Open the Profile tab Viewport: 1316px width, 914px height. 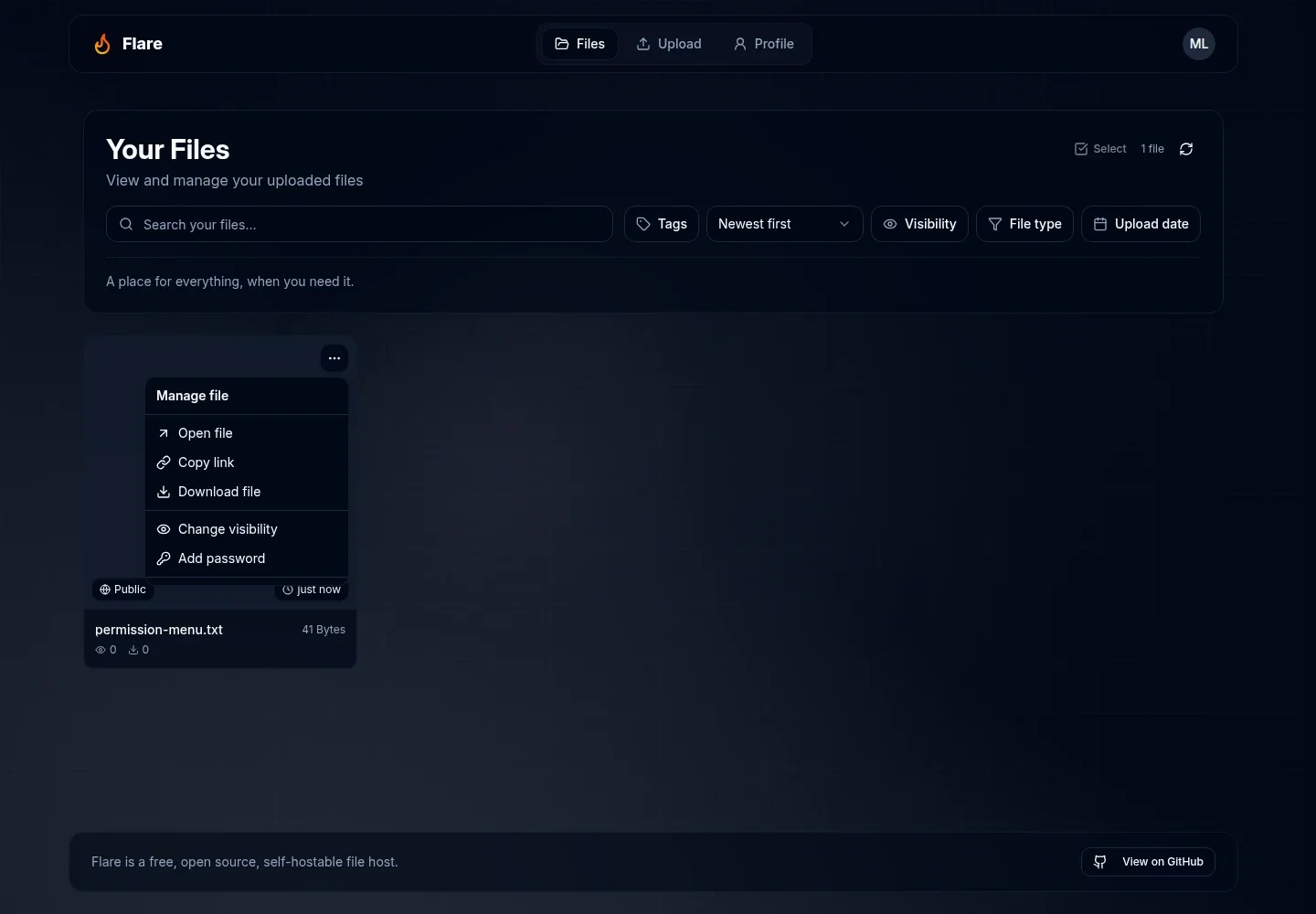(764, 44)
